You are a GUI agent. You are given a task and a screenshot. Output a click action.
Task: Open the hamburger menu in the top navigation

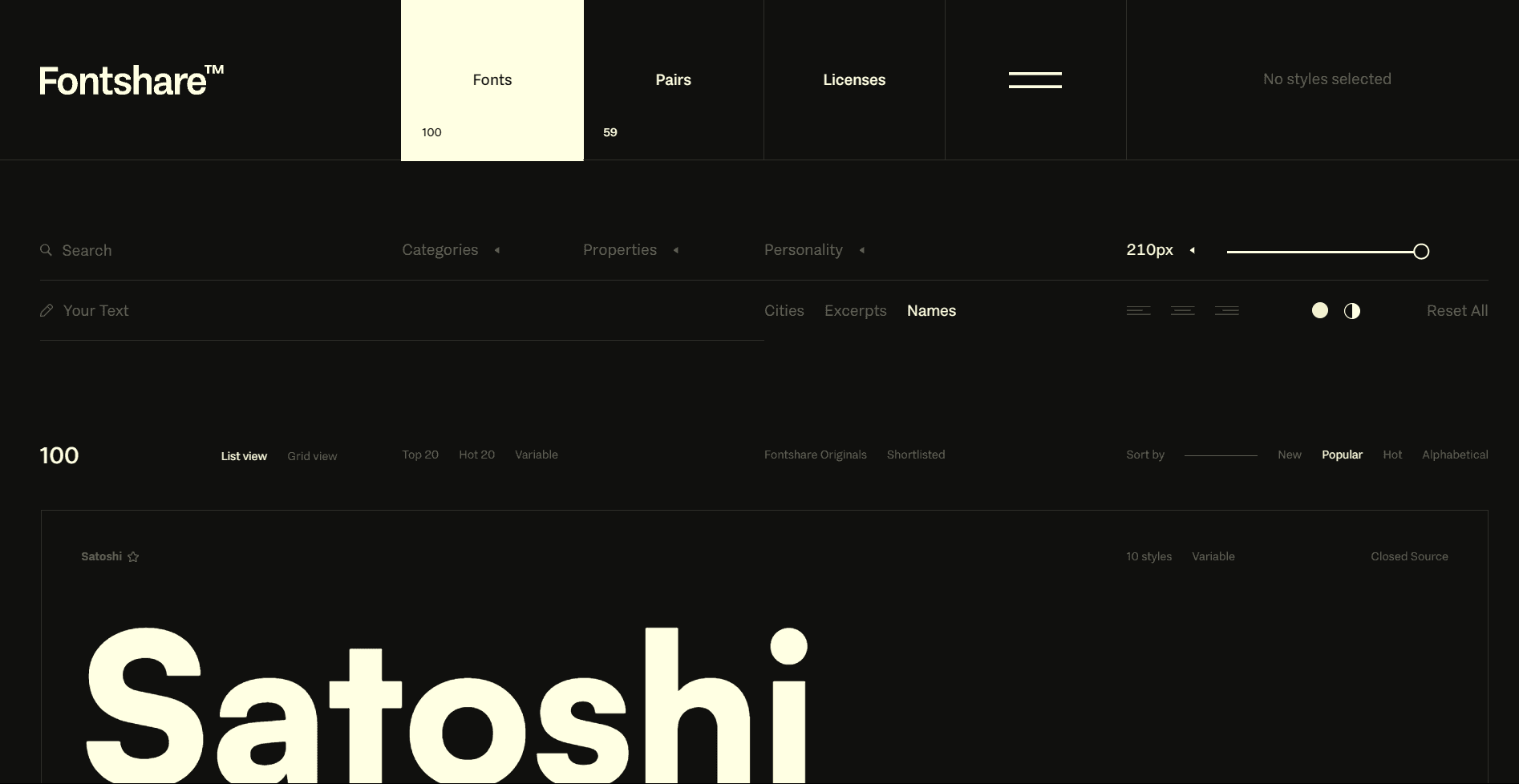click(1035, 79)
